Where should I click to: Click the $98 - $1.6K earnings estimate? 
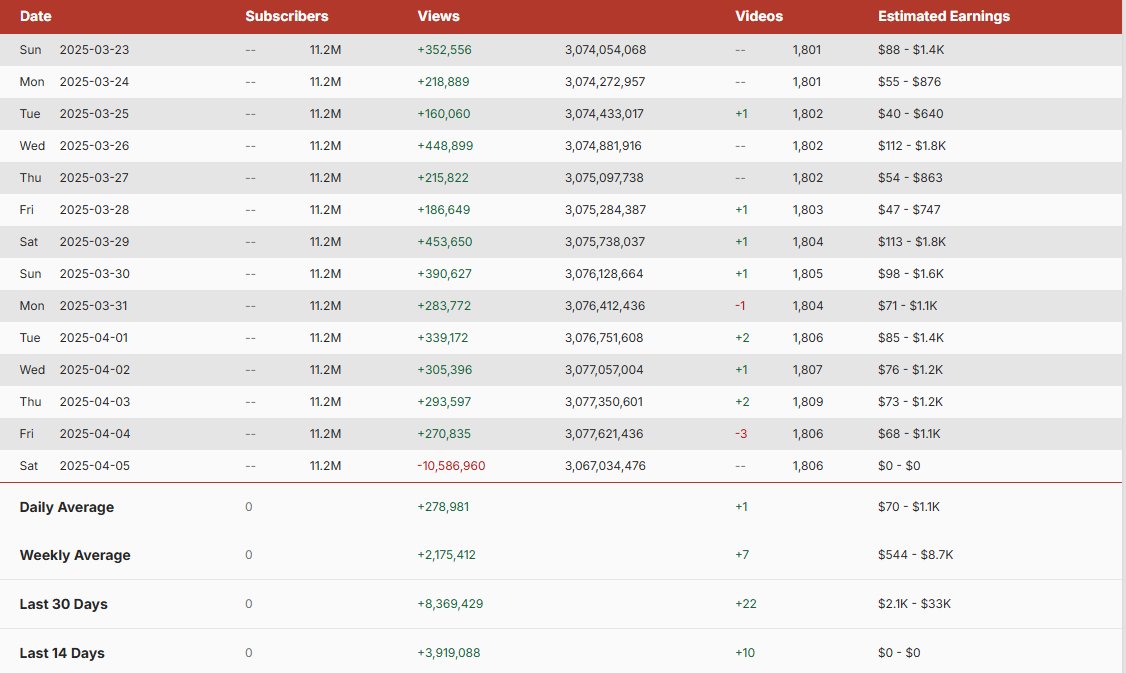click(911, 274)
